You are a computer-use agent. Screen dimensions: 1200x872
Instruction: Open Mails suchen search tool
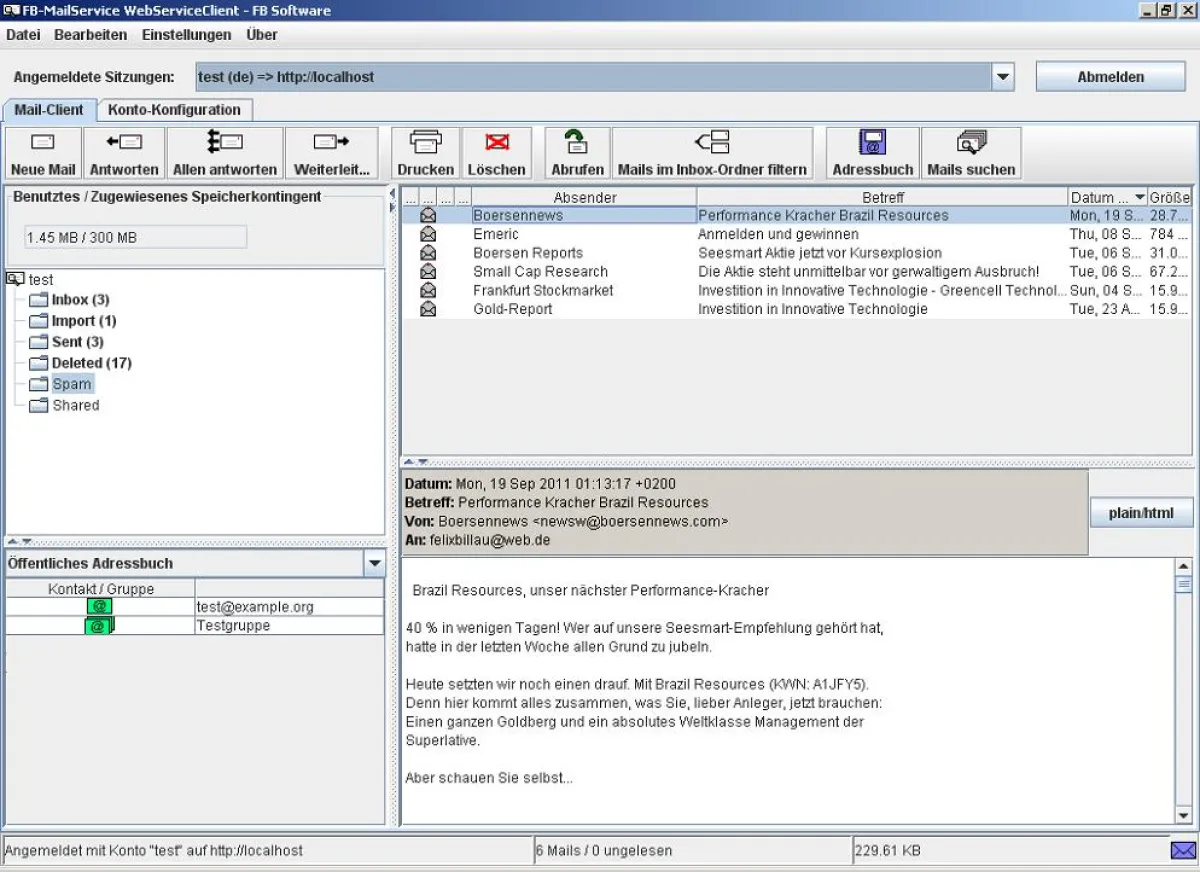pos(970,152)
